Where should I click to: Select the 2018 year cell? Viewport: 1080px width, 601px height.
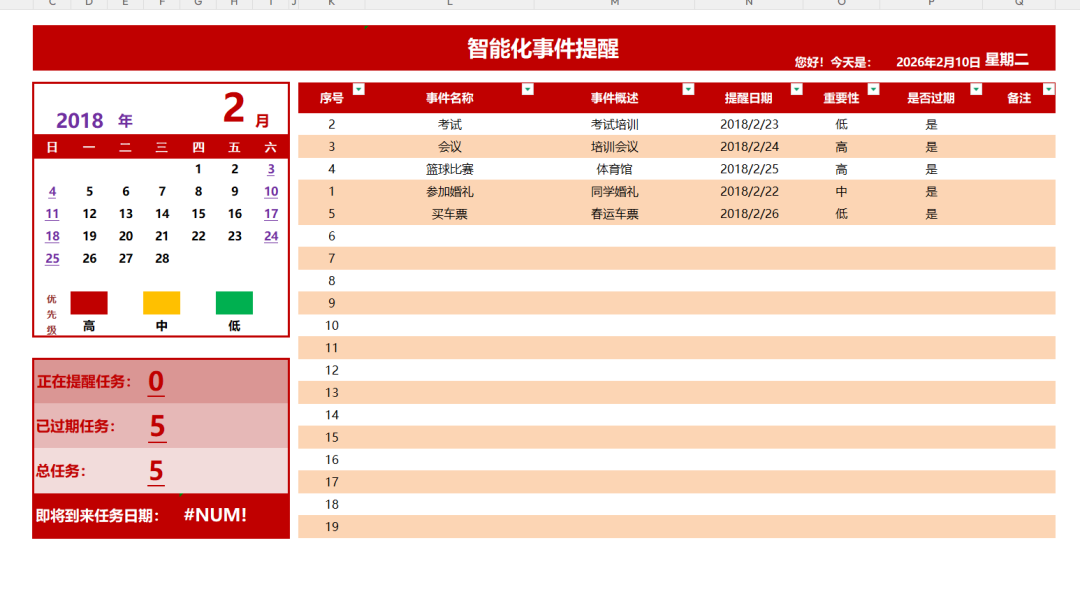click(x=80, y=121)
